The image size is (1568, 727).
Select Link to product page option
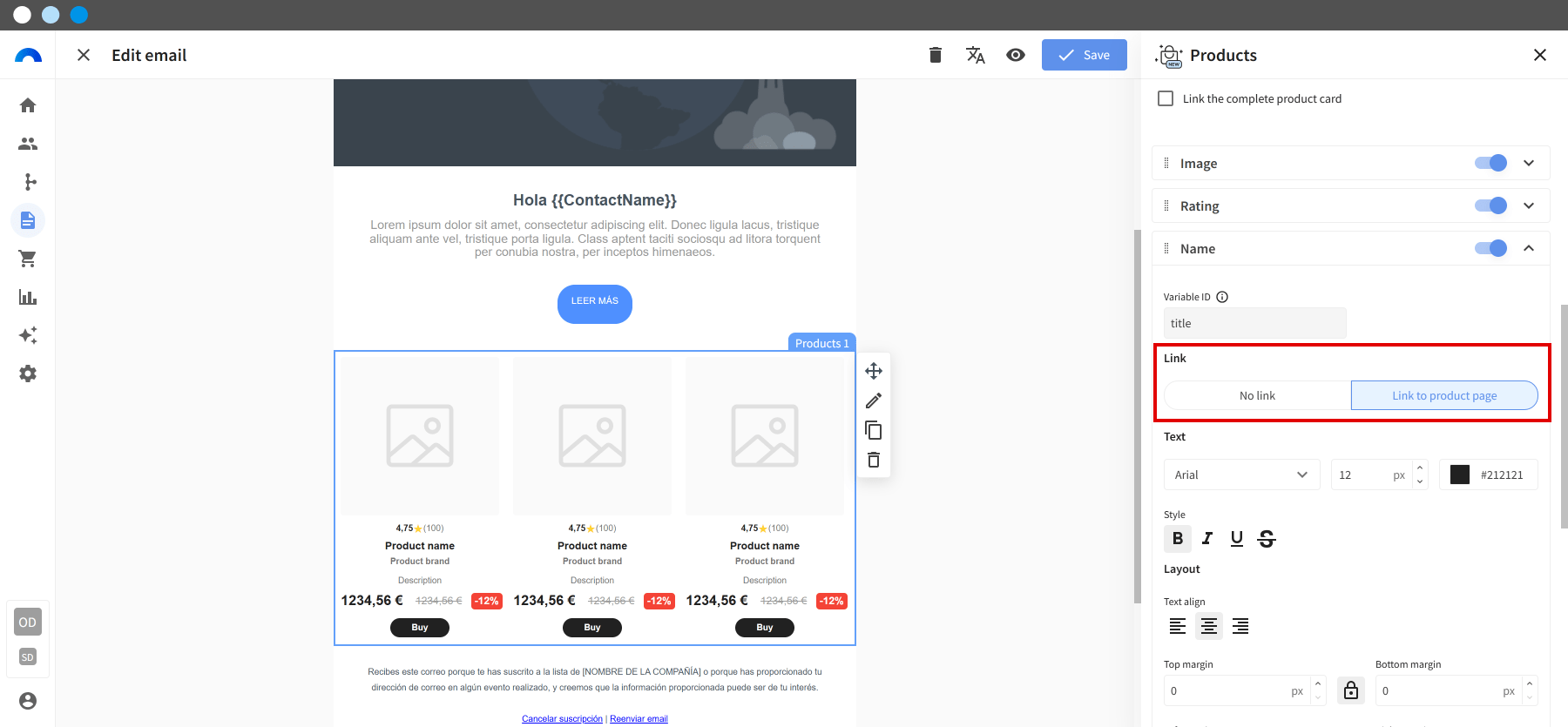click(x=1444, y=395)
